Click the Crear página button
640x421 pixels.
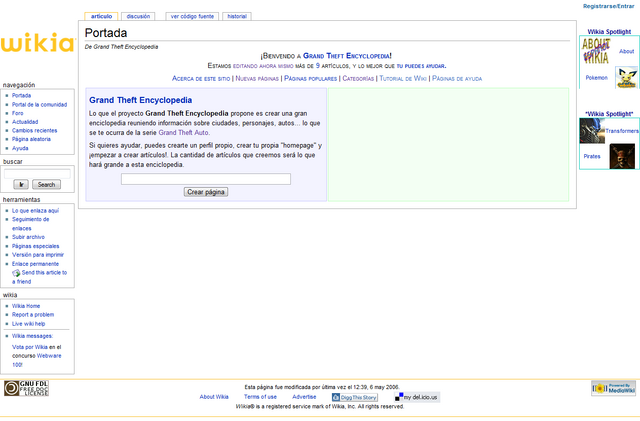[x=206, y=192]
